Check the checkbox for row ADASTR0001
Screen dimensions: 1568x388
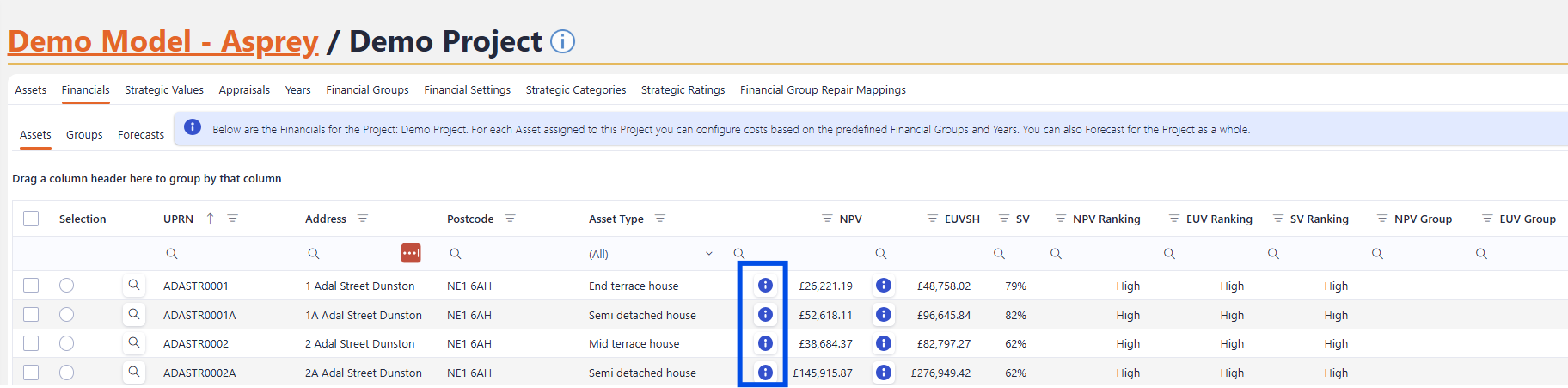pos(31,286)
